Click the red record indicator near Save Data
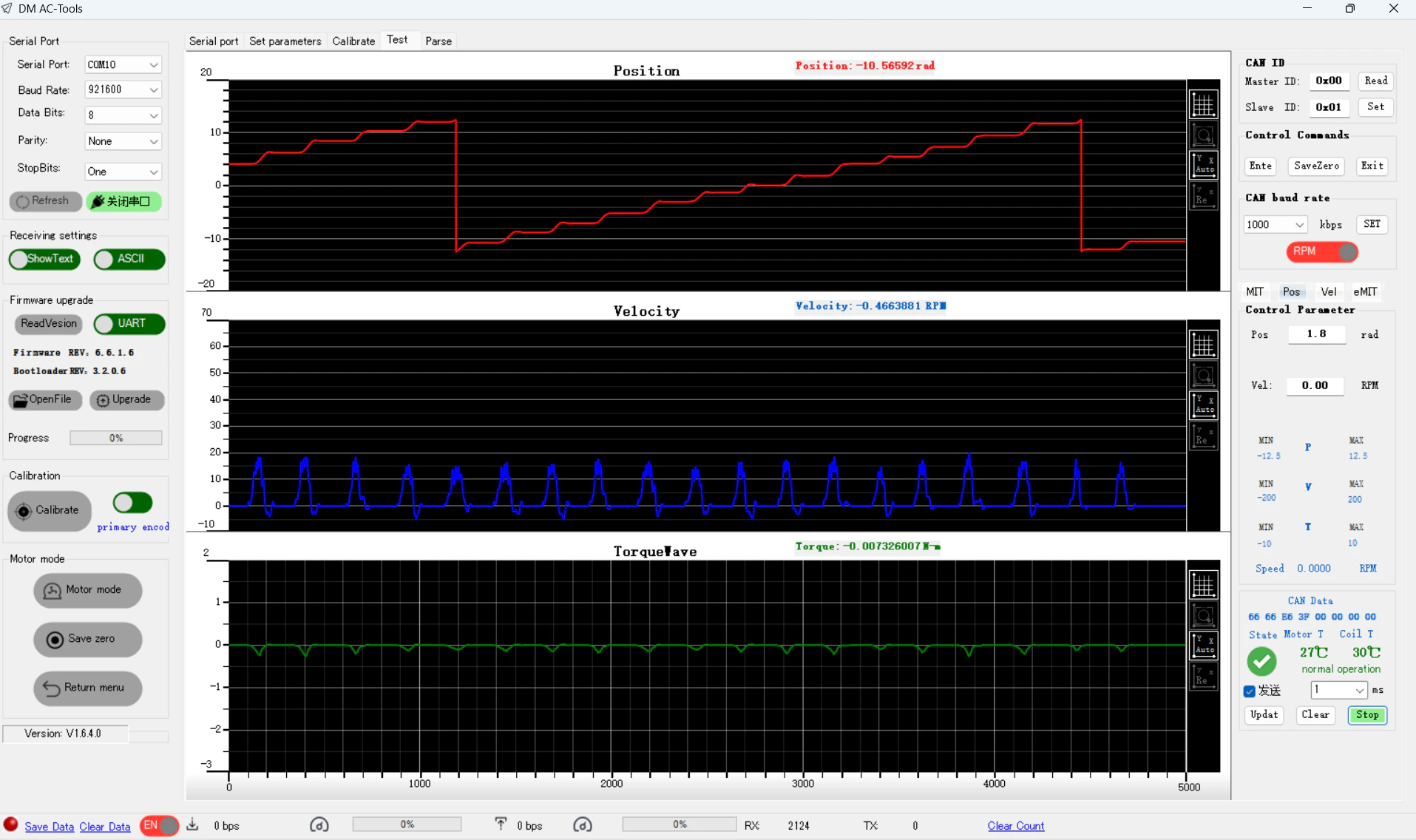Screen dimensions: 1416x840 click(x=10, y=824)
